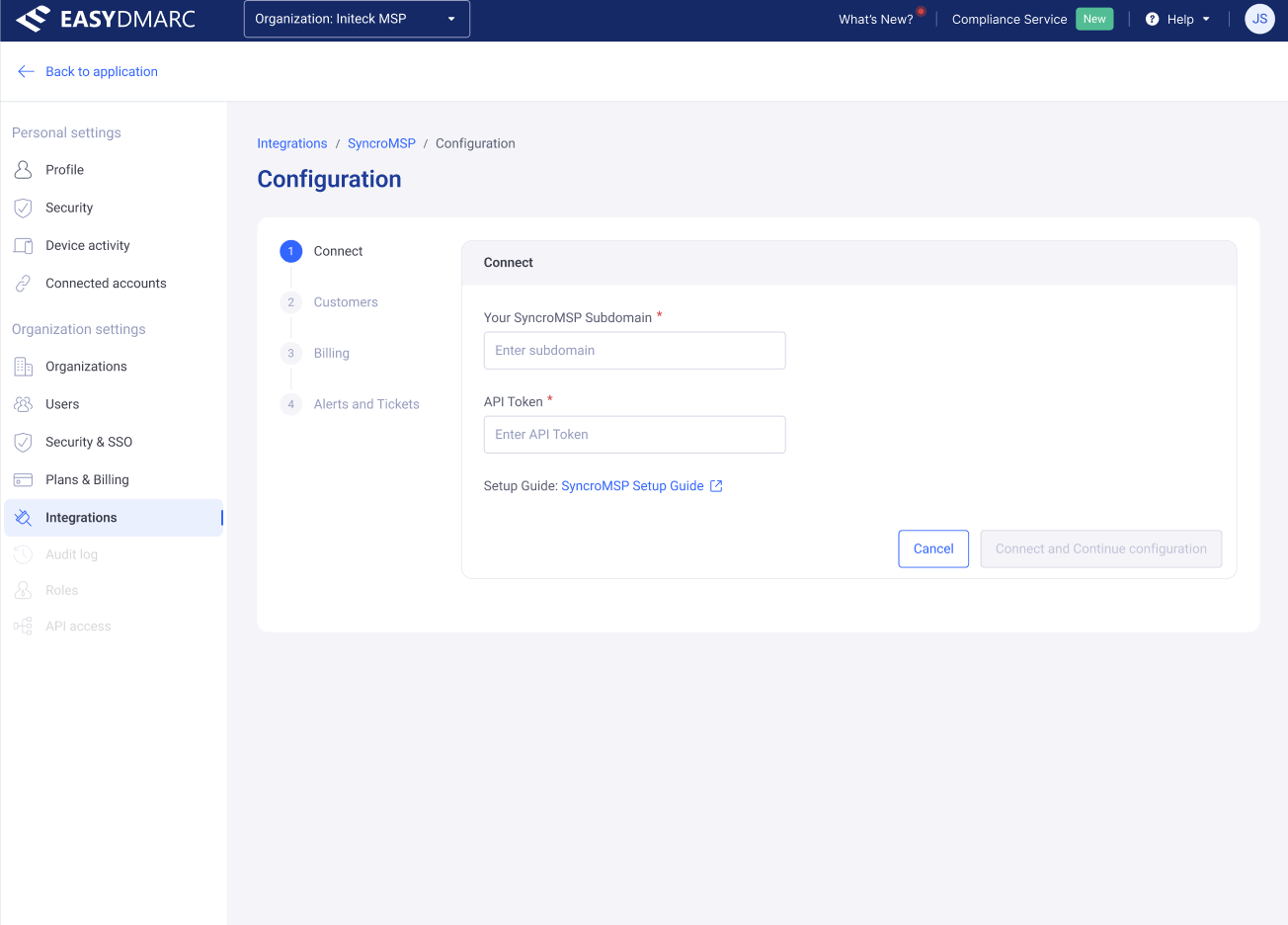Click the Personal settings section header
Screen dimensions: 1288x925
(x=66, y=132)
